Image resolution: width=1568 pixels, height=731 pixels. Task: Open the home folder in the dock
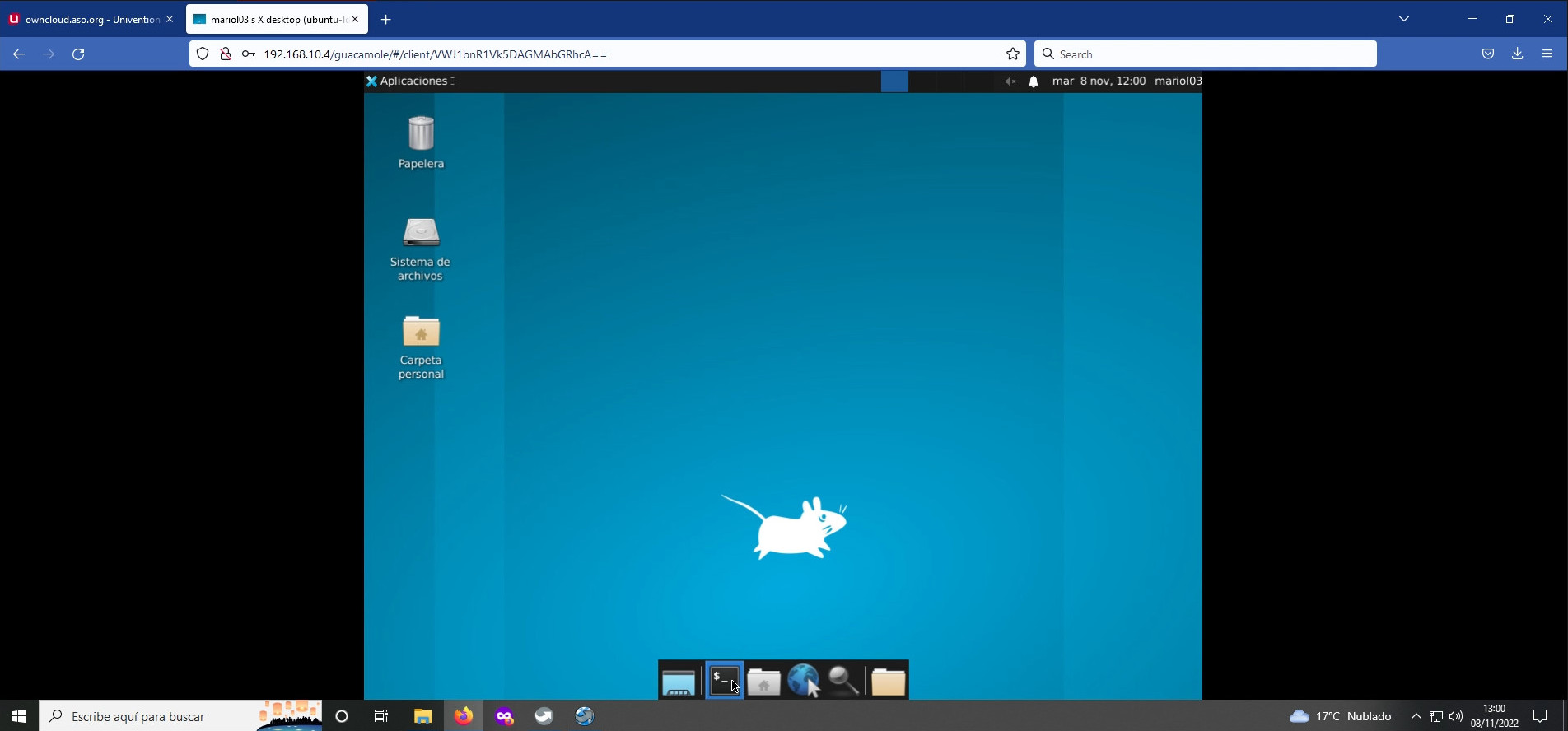click(x=763, y=682)
